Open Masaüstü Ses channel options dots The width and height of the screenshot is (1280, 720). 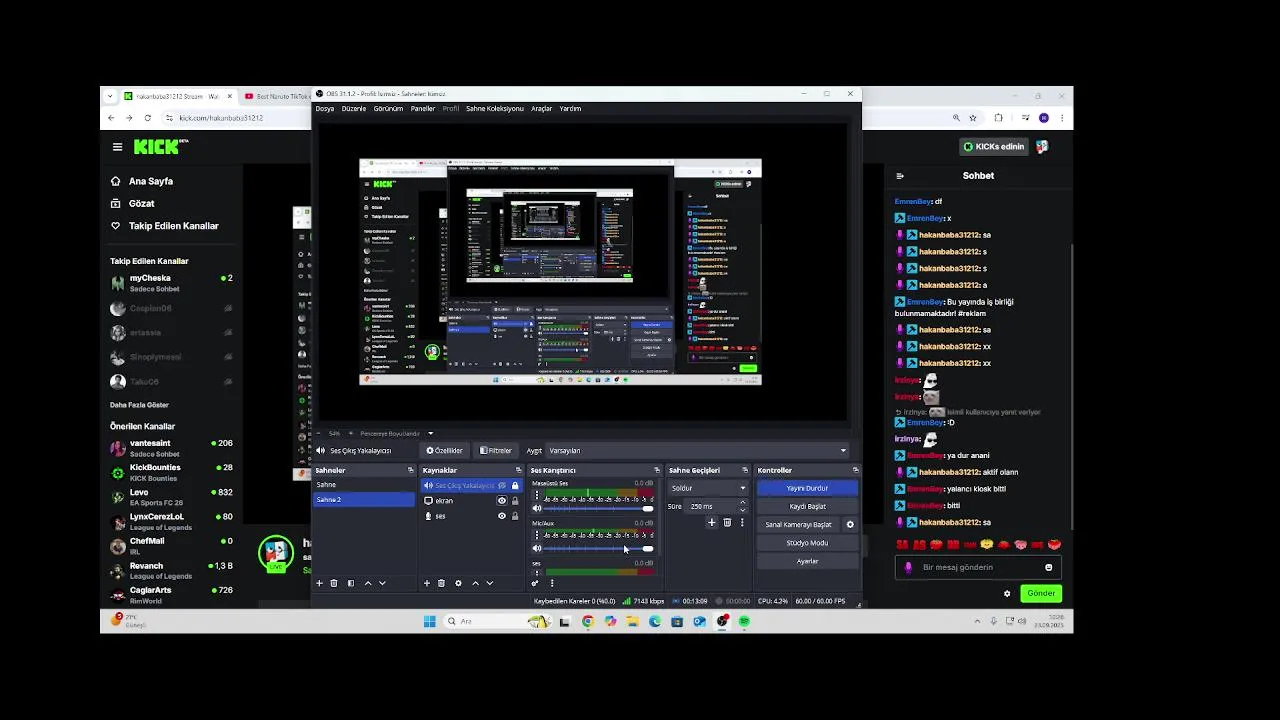pyautogui.click(x=536, y=496)
